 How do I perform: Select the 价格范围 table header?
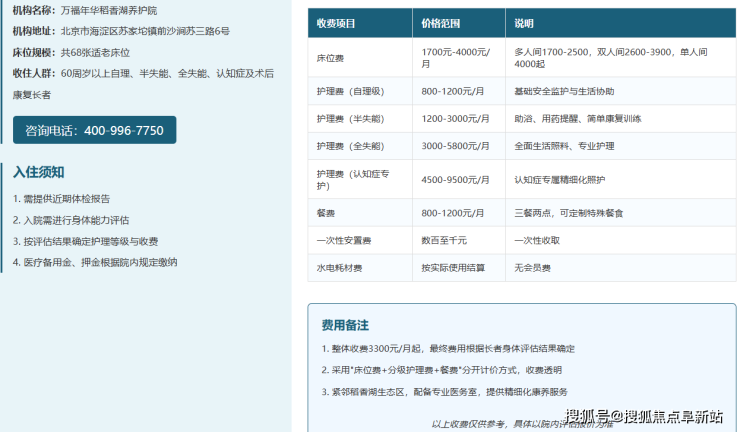point(459,23)
